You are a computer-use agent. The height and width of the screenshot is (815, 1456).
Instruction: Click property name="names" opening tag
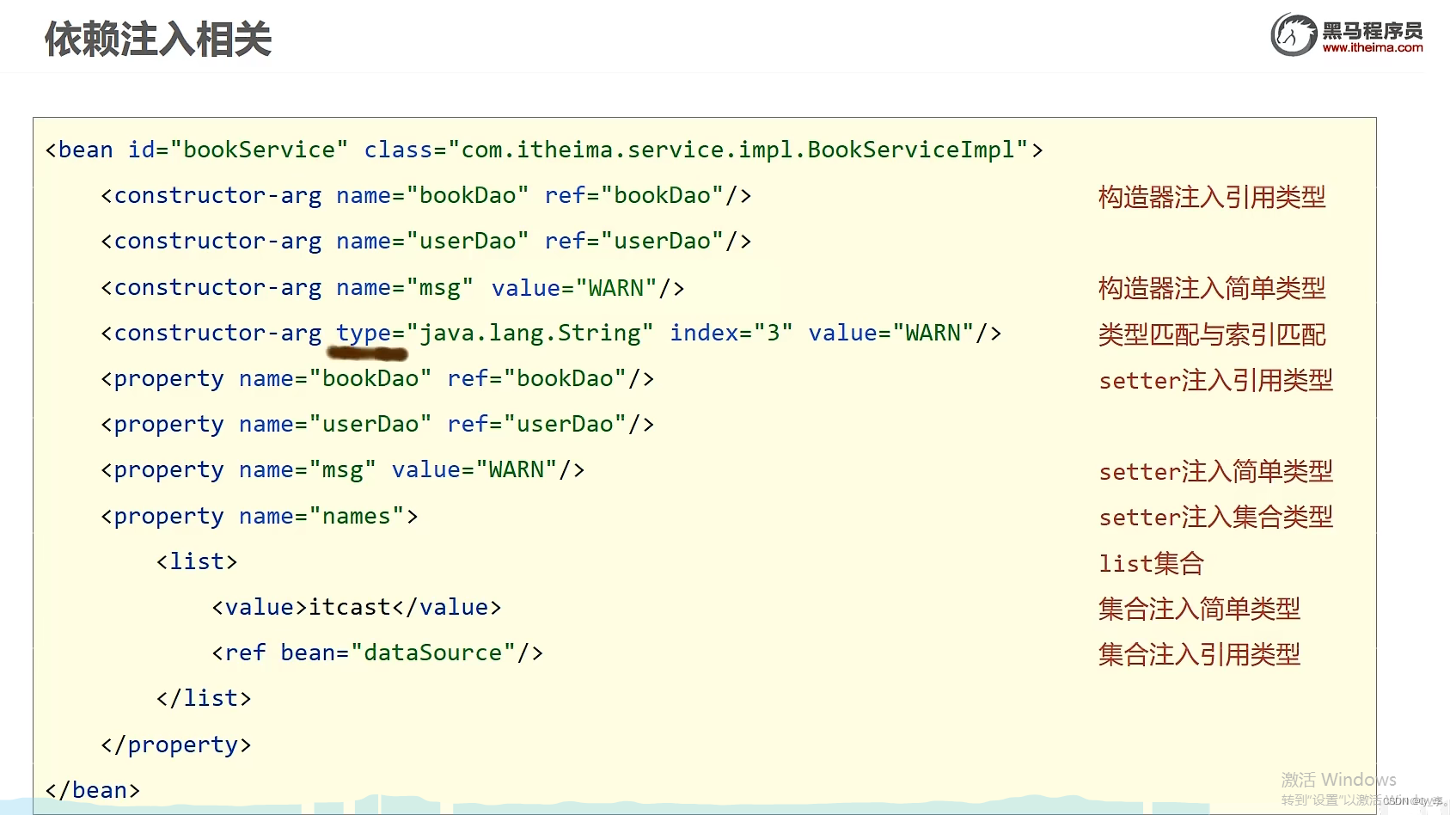pos(260,517)
